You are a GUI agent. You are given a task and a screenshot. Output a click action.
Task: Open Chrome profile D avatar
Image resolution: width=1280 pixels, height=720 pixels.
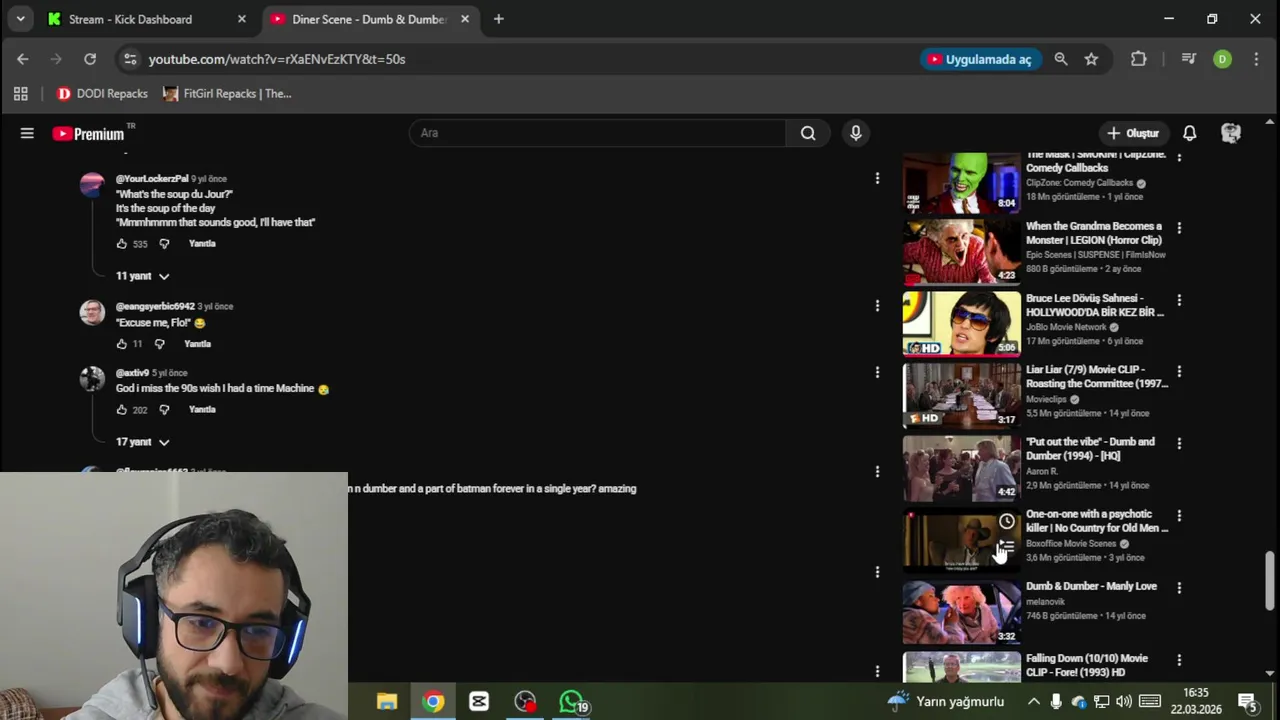pyautogui.click(x=1222, y=59)
